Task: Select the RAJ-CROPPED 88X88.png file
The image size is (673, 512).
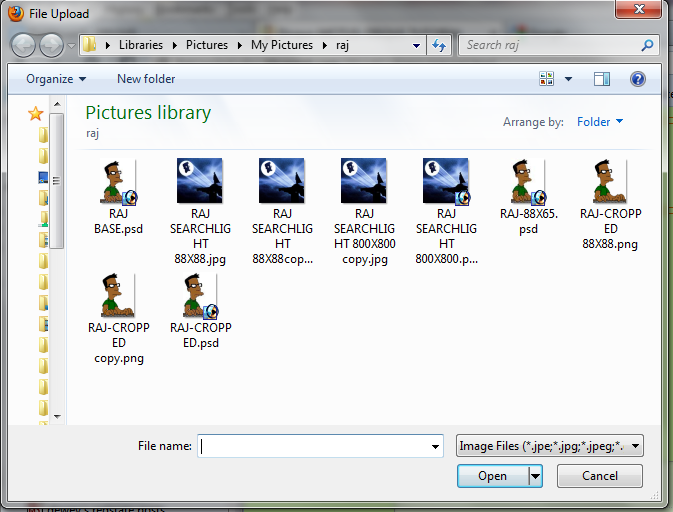Action: coord(610,204)
